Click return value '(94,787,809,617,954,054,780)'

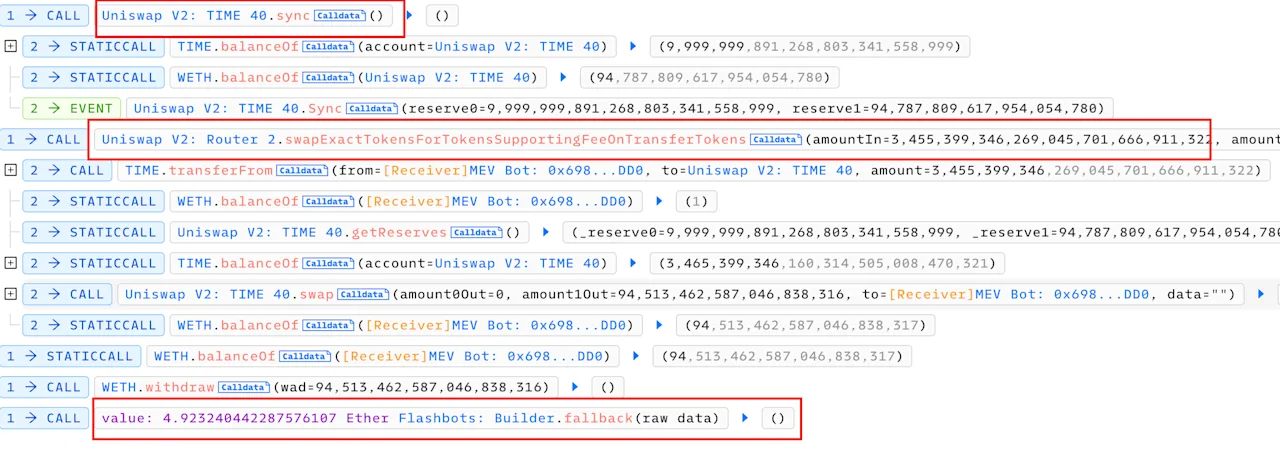708,78
